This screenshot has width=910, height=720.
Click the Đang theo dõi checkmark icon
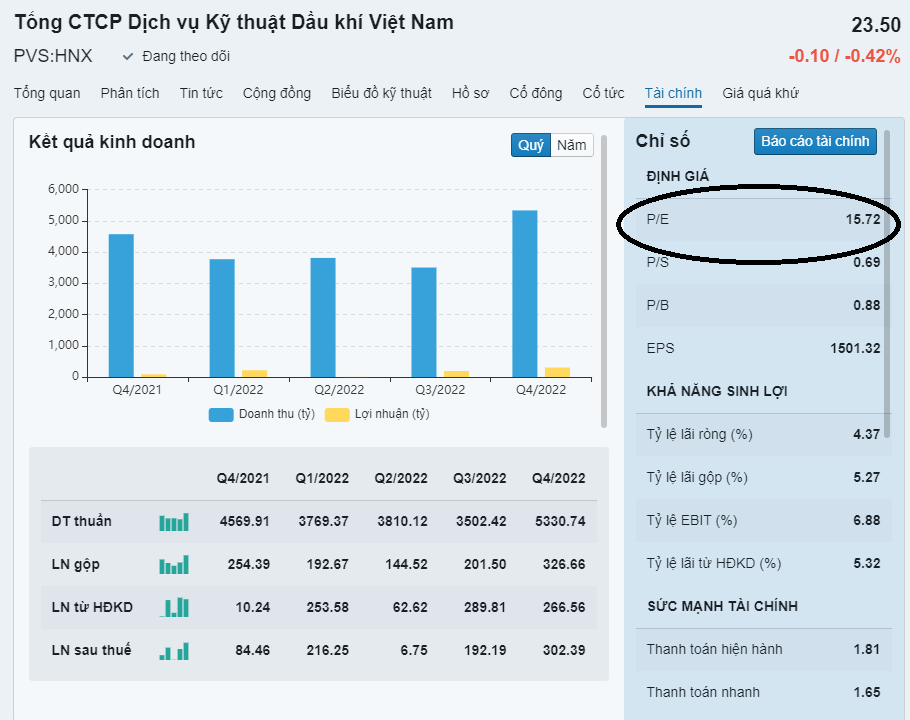[x=128, y=57]
